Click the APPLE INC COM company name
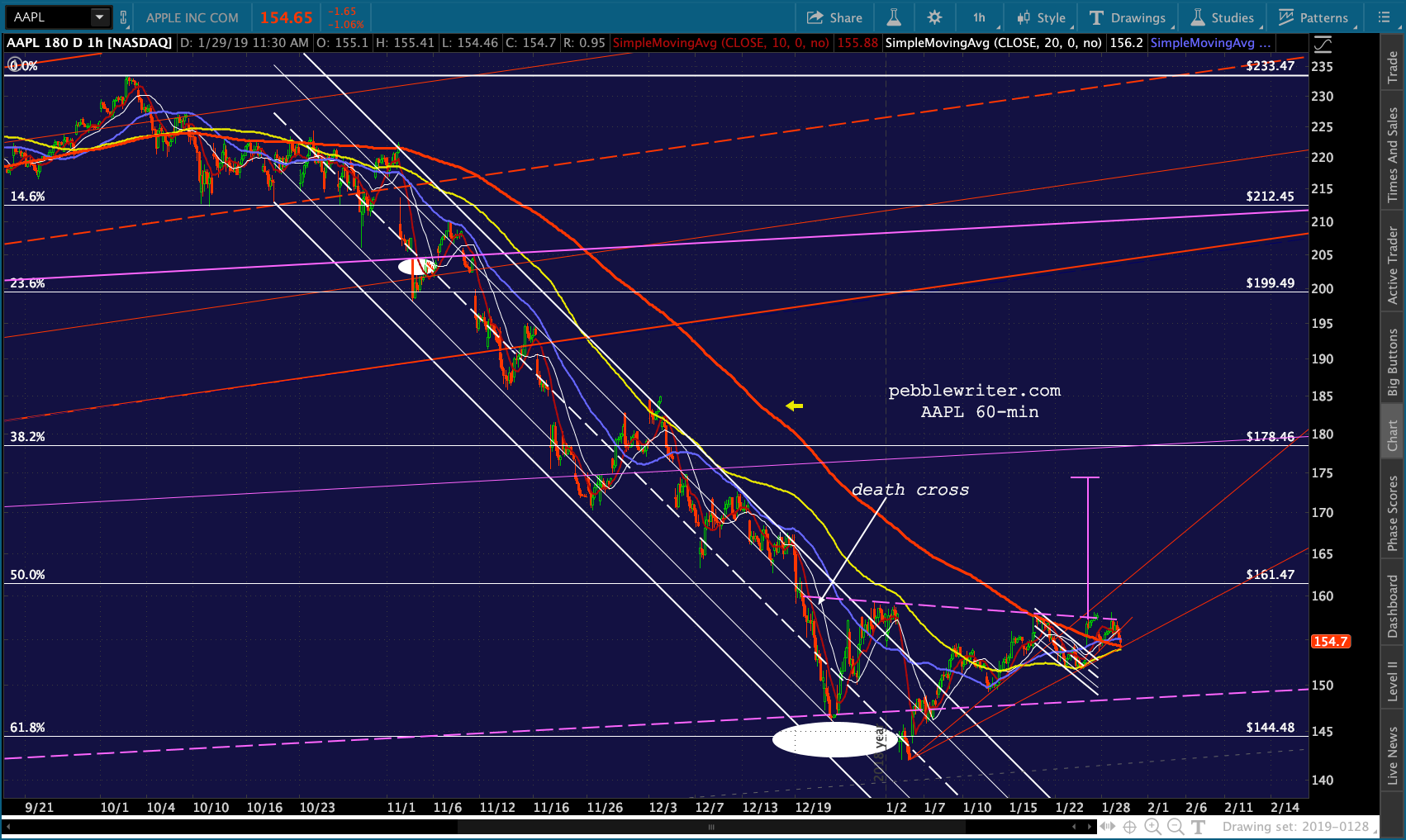The image size is (1406, 840). coord(192,17)
